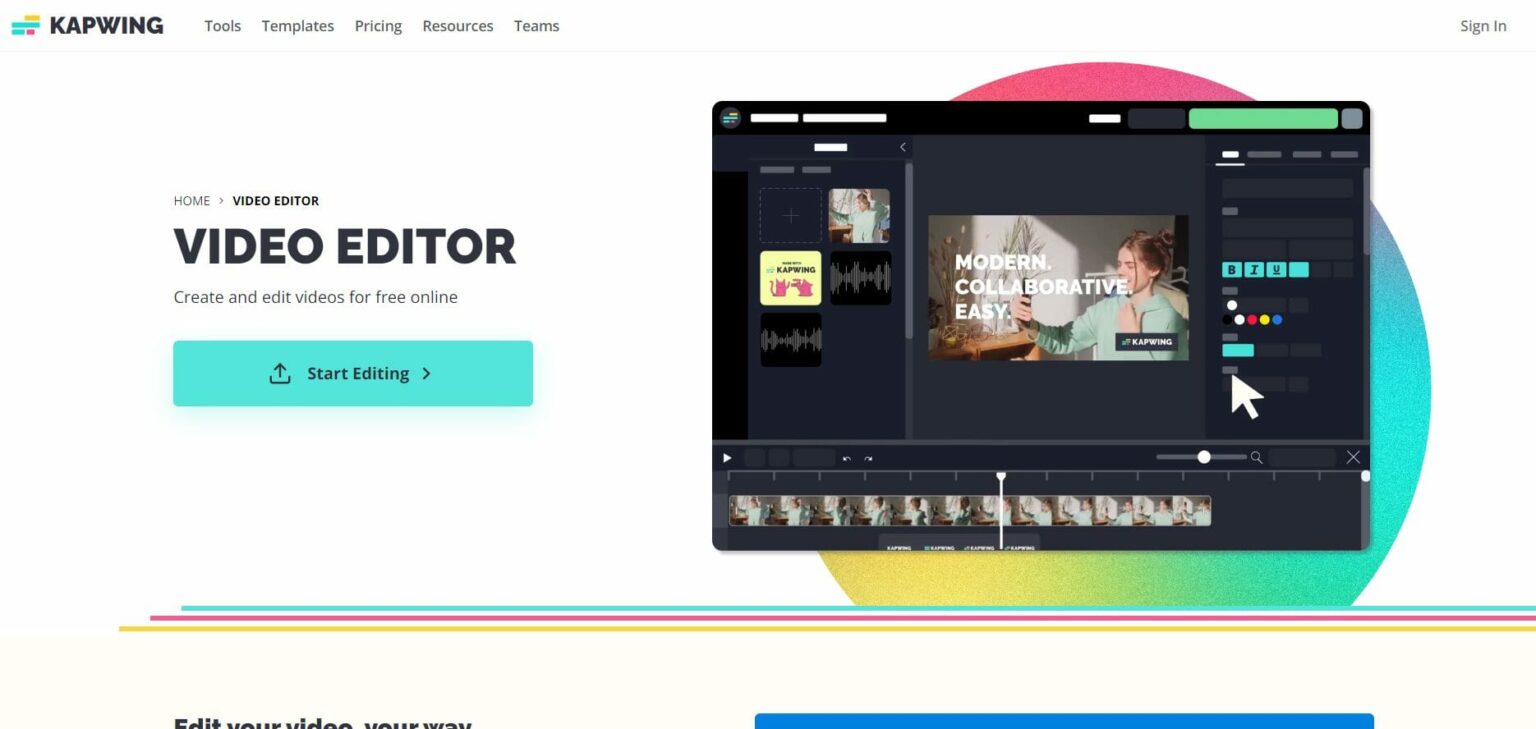
Task: Expand the Resources menu
Action: point(457,26)
